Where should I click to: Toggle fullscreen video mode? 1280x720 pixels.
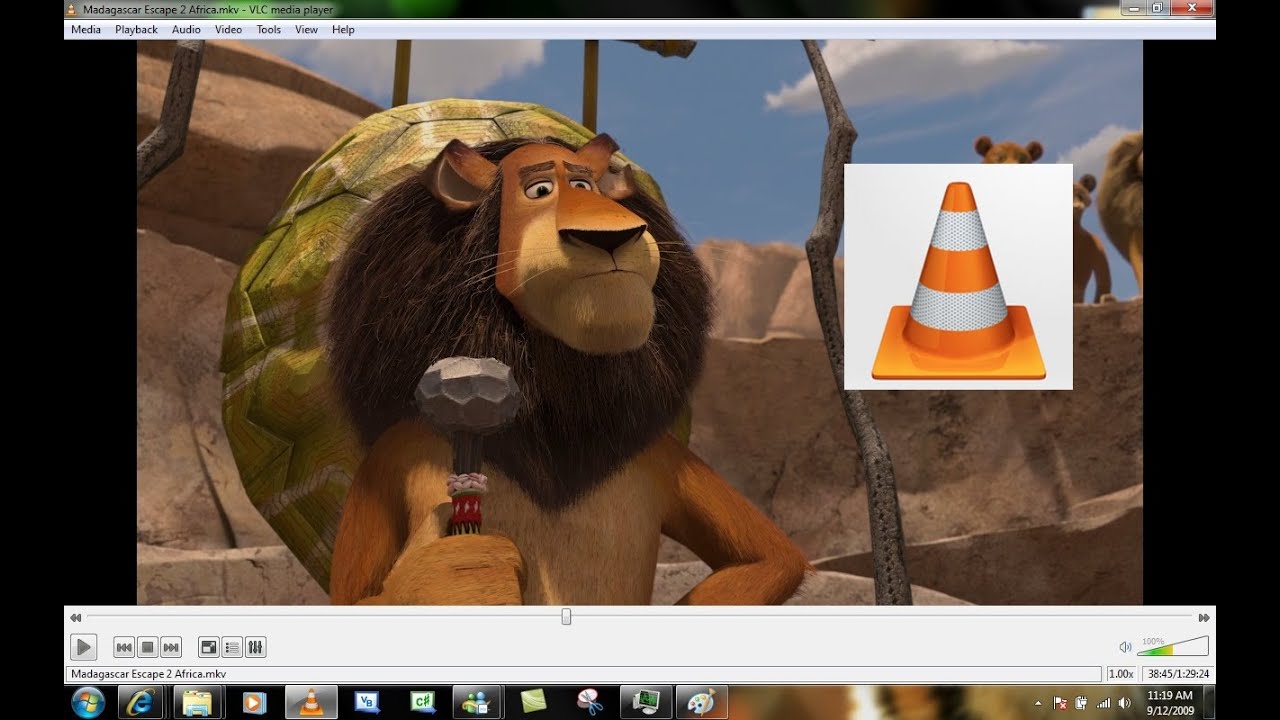(209, 648)
